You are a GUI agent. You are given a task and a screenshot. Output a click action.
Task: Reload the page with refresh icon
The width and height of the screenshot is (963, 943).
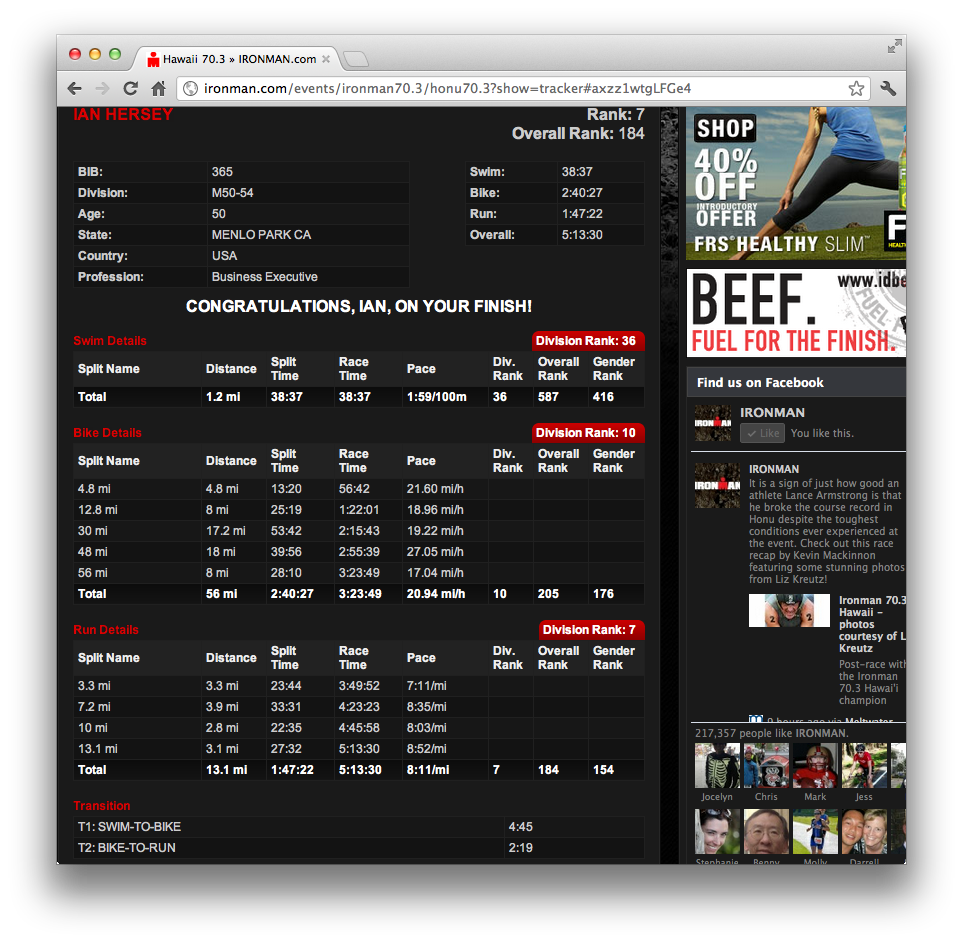point(130,88)
